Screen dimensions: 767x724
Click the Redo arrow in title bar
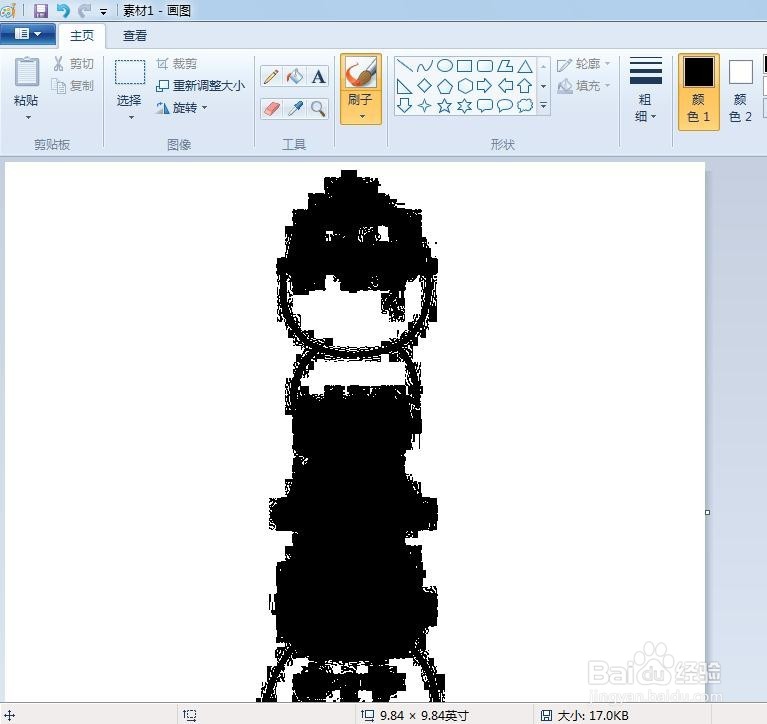pos(85,11)
